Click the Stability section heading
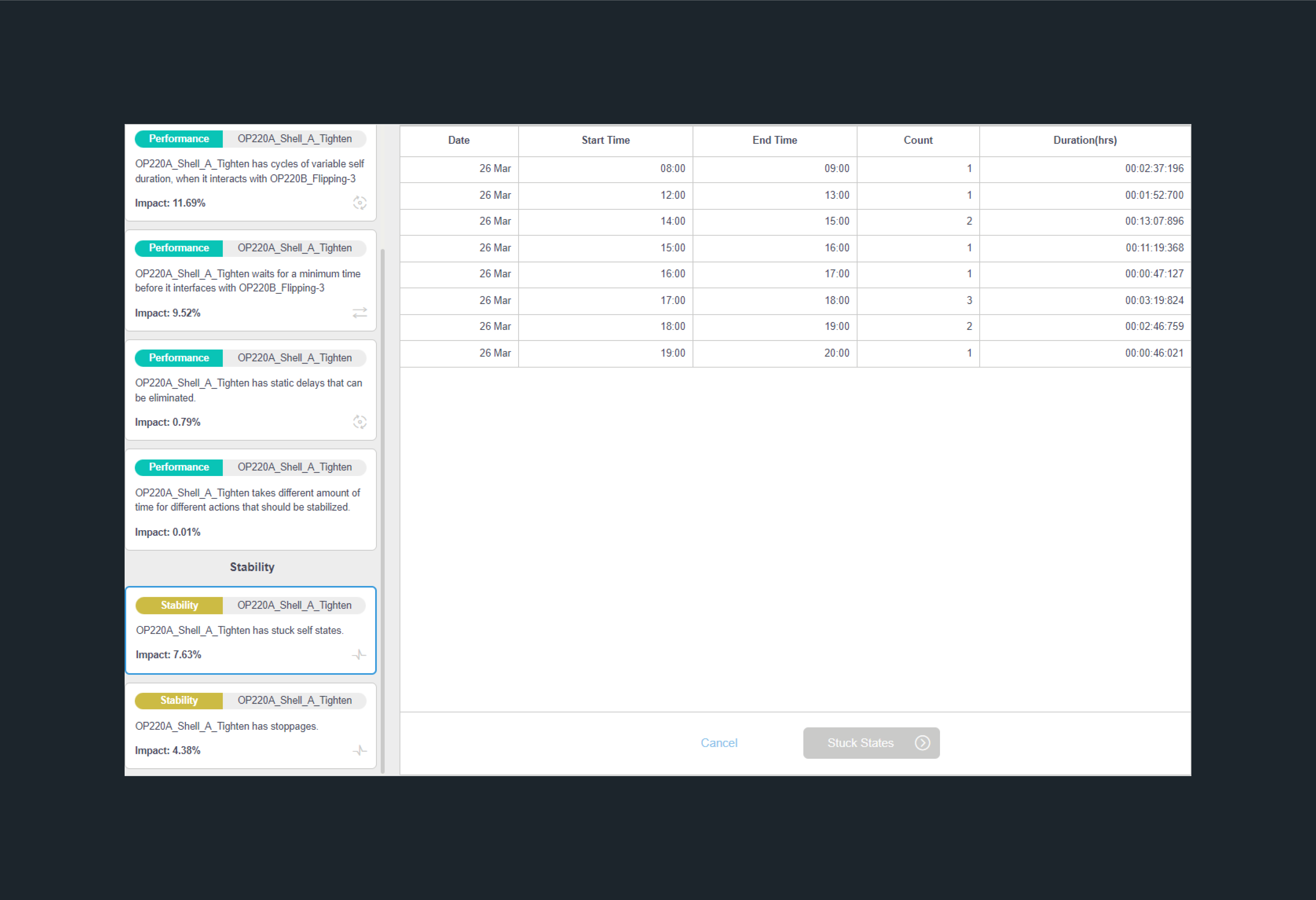Viewport: 1316px width, 900px height. (252, 567)
